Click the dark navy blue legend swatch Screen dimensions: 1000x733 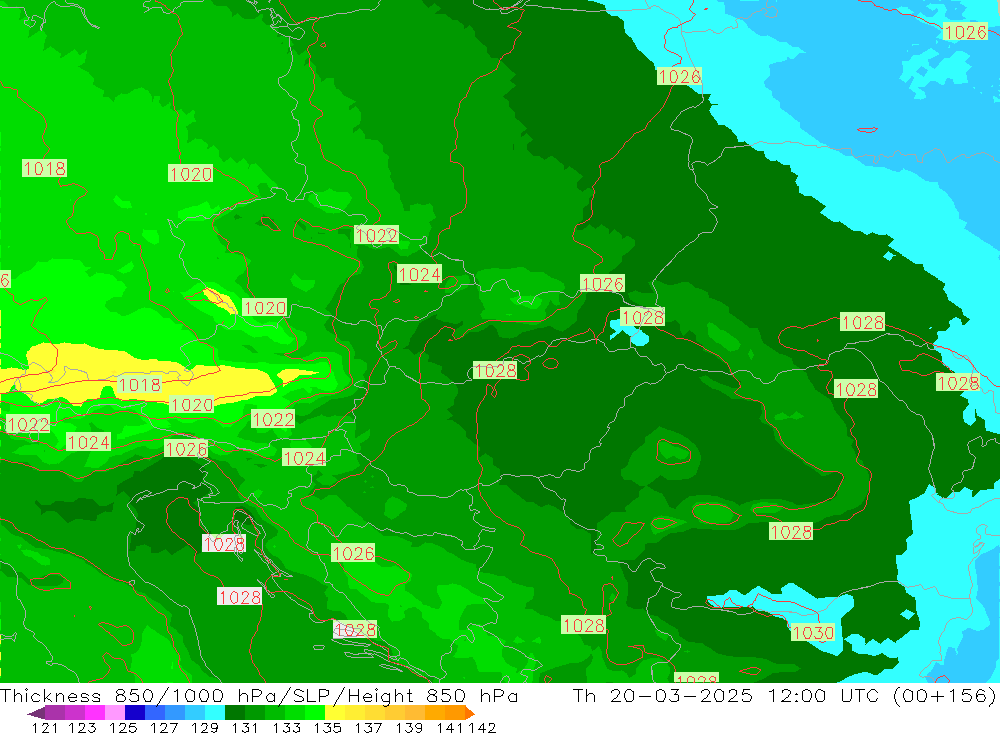pyautogui.click(x=135, y=713)
